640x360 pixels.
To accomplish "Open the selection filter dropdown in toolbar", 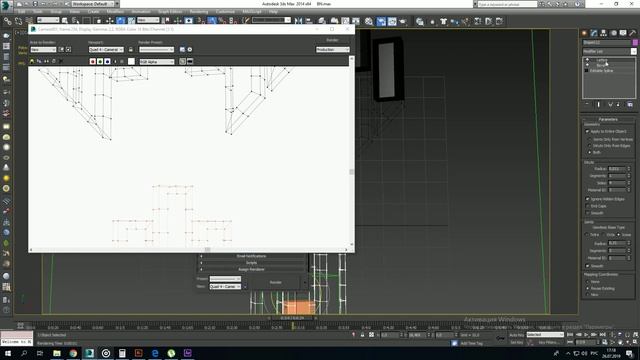I will coord(48,20).
